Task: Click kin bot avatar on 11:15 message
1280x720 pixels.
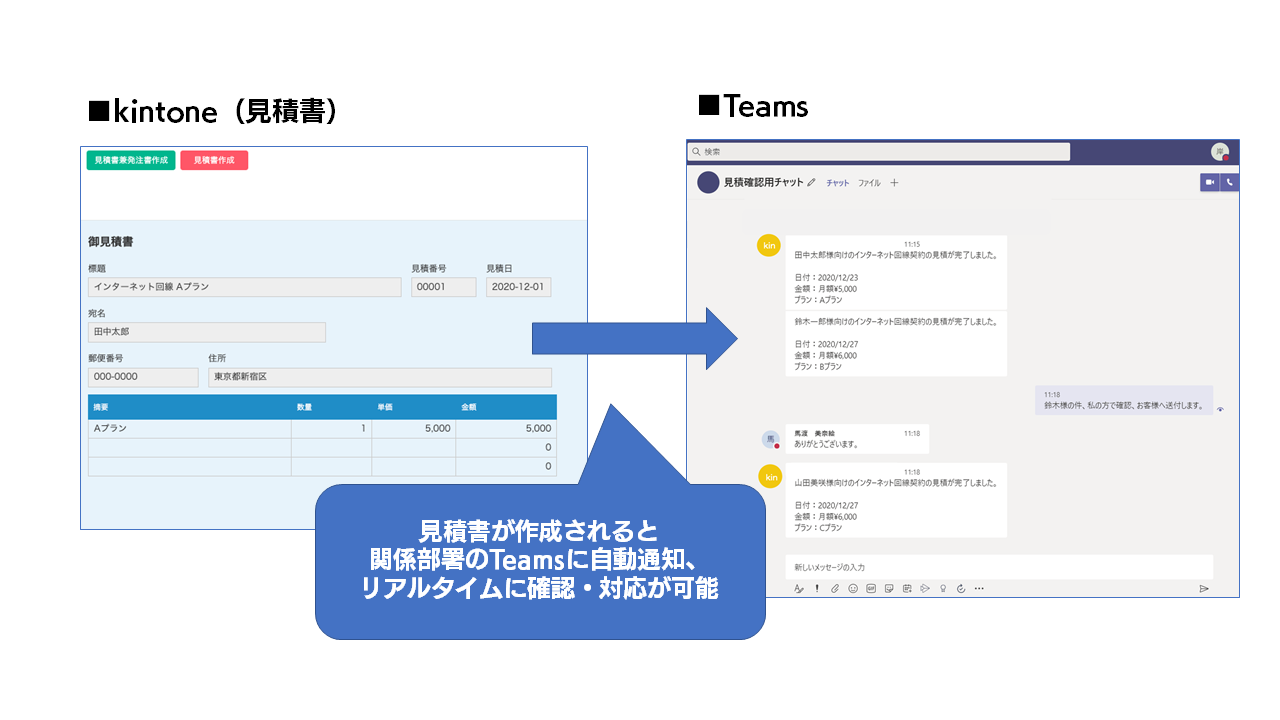Action: (769, 245)
